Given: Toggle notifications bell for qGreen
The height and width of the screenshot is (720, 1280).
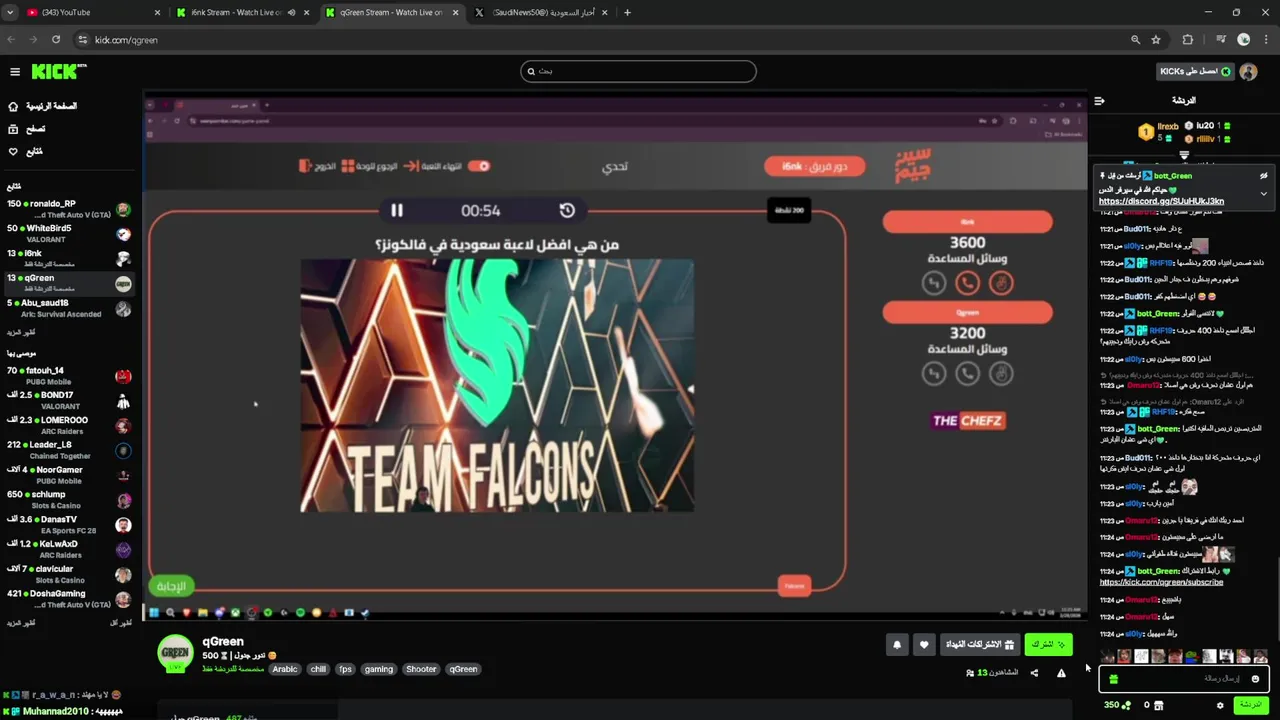Looking at the screenshot, I should click(897, 645).
